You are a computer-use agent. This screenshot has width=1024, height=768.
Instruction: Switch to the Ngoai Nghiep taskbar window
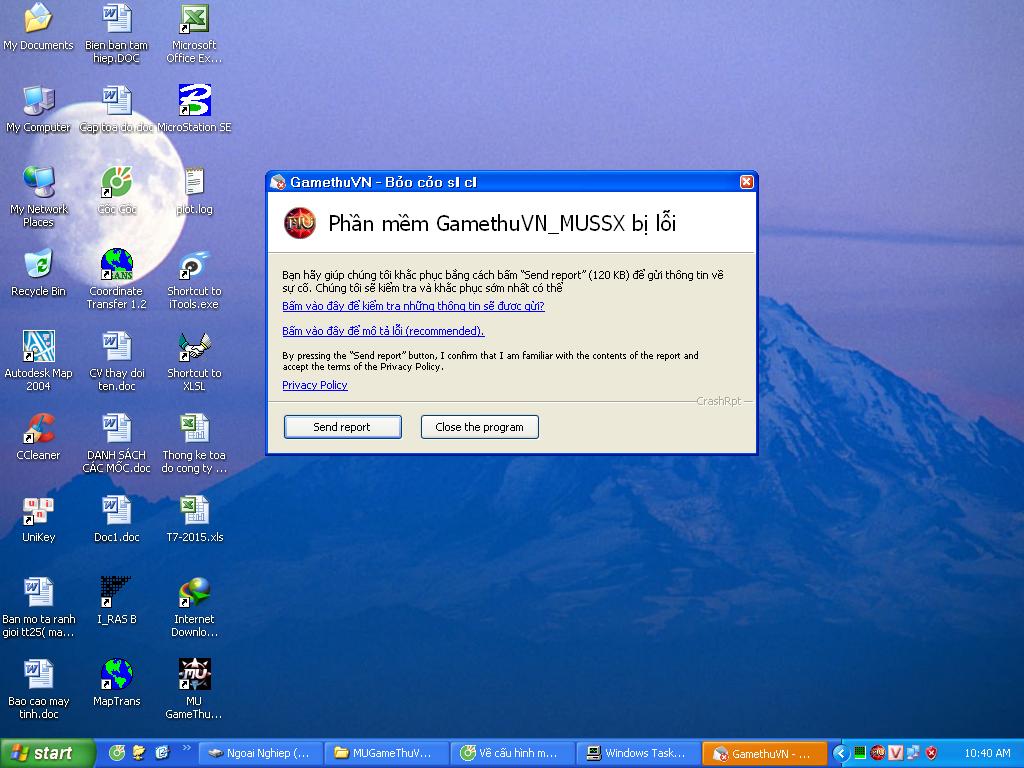pyautogui.click(x=260, y=754)
